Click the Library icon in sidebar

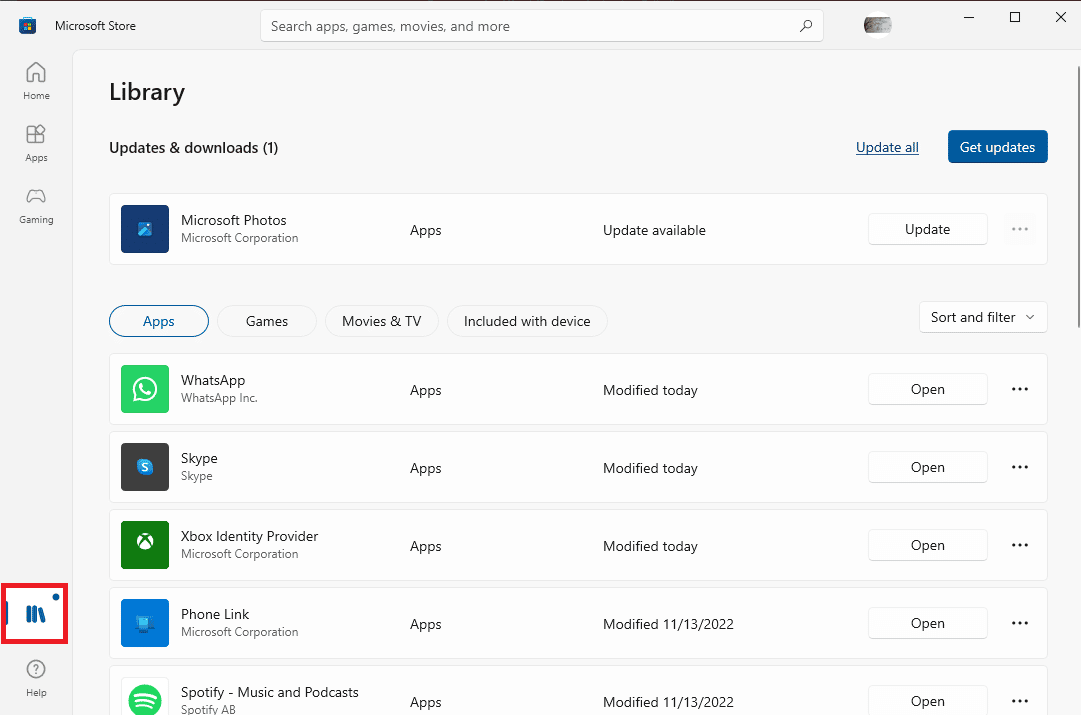point(36,613)
